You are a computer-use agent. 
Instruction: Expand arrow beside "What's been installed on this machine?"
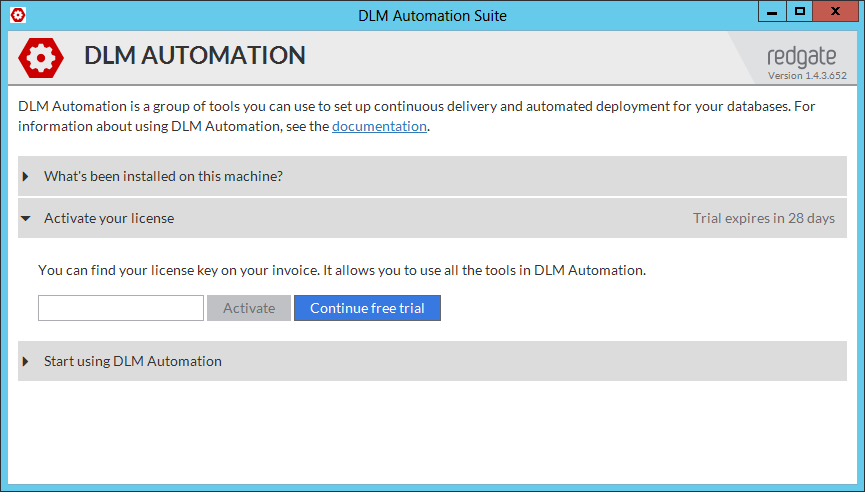(26, 176)
